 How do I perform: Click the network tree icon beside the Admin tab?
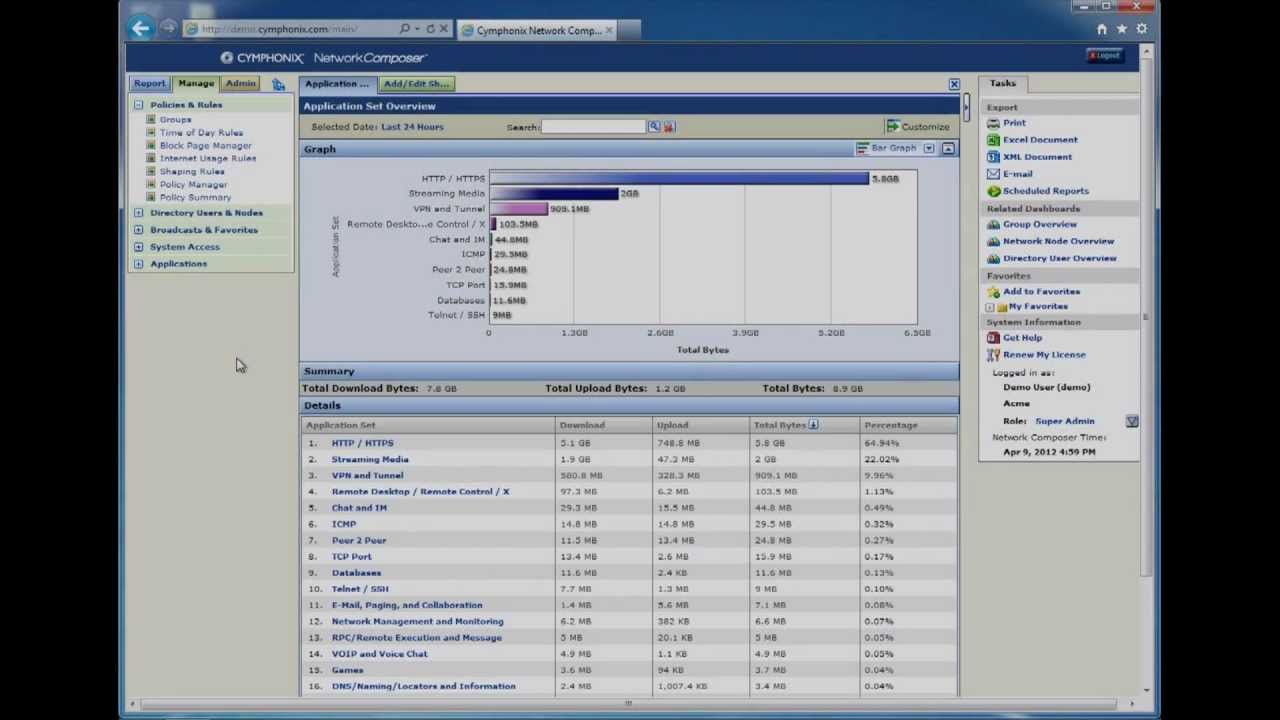coord(278,84)
